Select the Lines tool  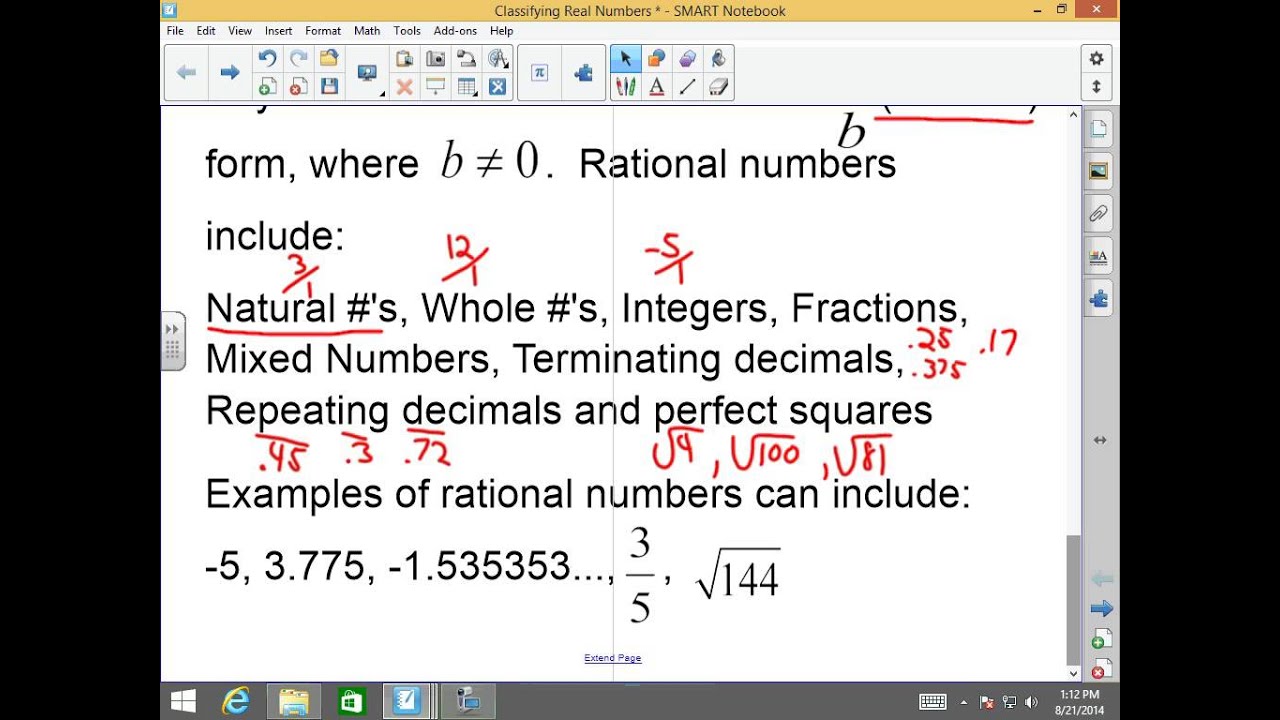tap(688, 87)
